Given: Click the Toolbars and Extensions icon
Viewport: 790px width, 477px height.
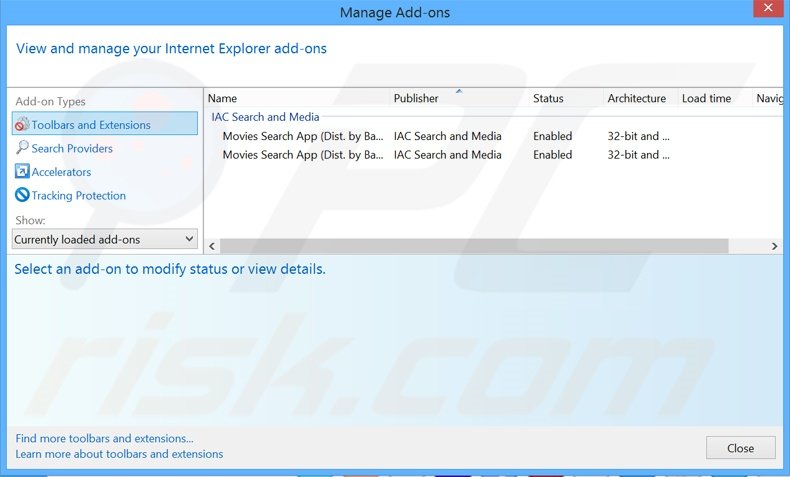Looking at the screenshot, I should (22, 125).
